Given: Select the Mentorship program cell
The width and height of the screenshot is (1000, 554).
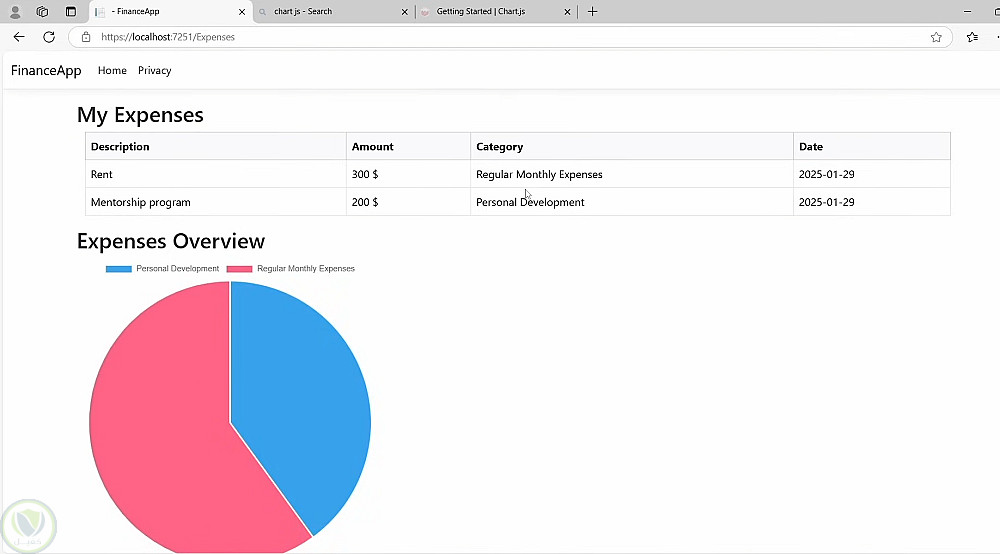Looking at the screenshot, I should (216, 202).
